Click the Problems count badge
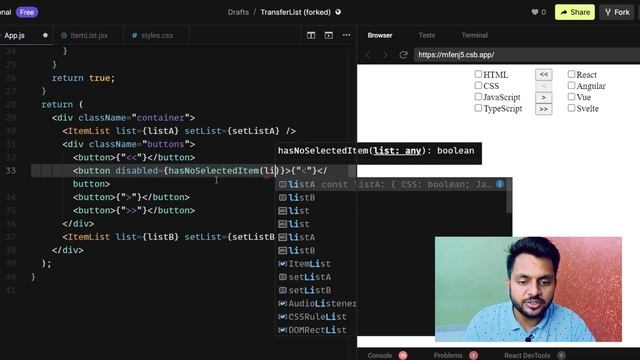The image size is (640, 360). (x=473, y=356)
